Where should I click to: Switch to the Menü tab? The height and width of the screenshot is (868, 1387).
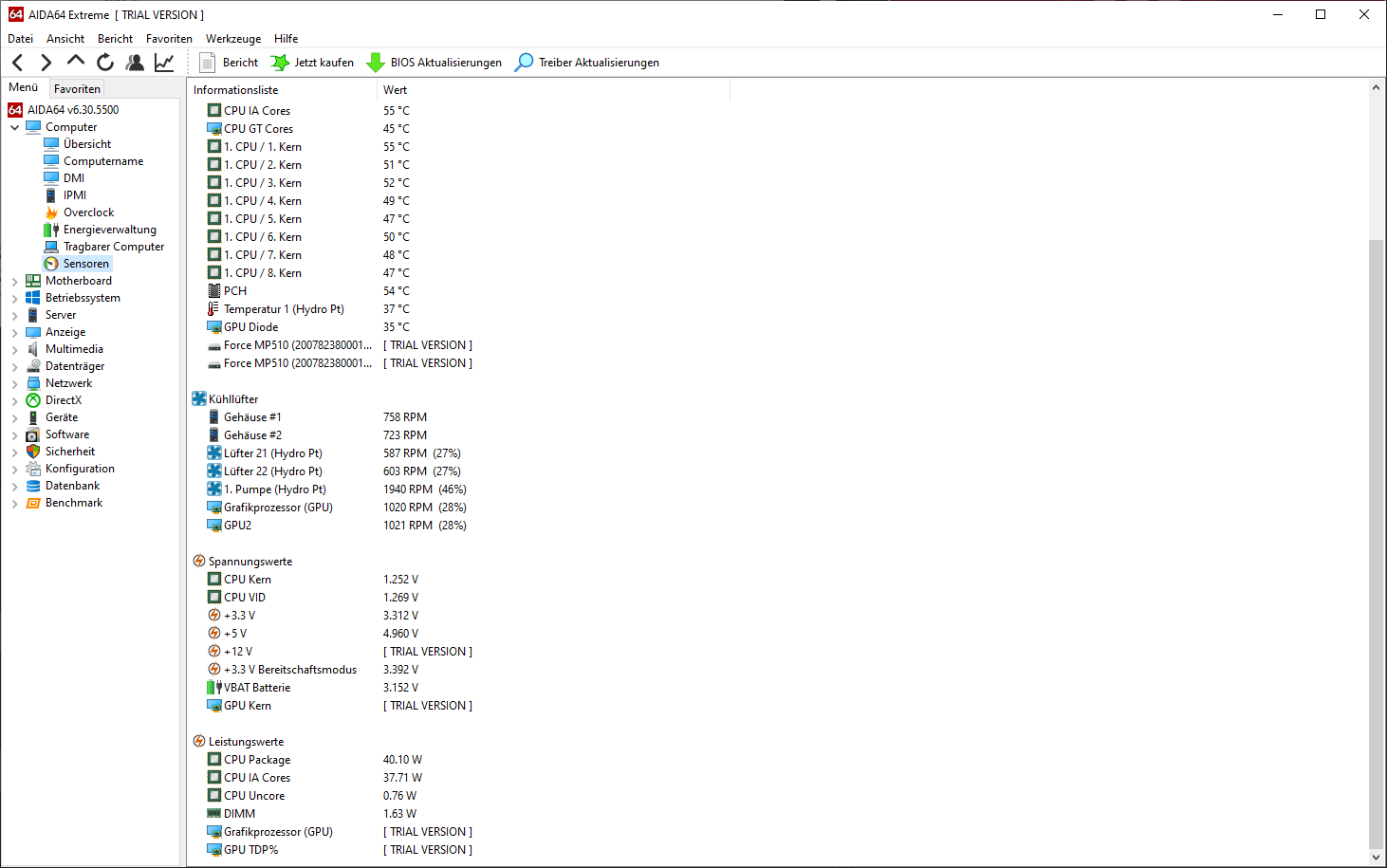24,87
